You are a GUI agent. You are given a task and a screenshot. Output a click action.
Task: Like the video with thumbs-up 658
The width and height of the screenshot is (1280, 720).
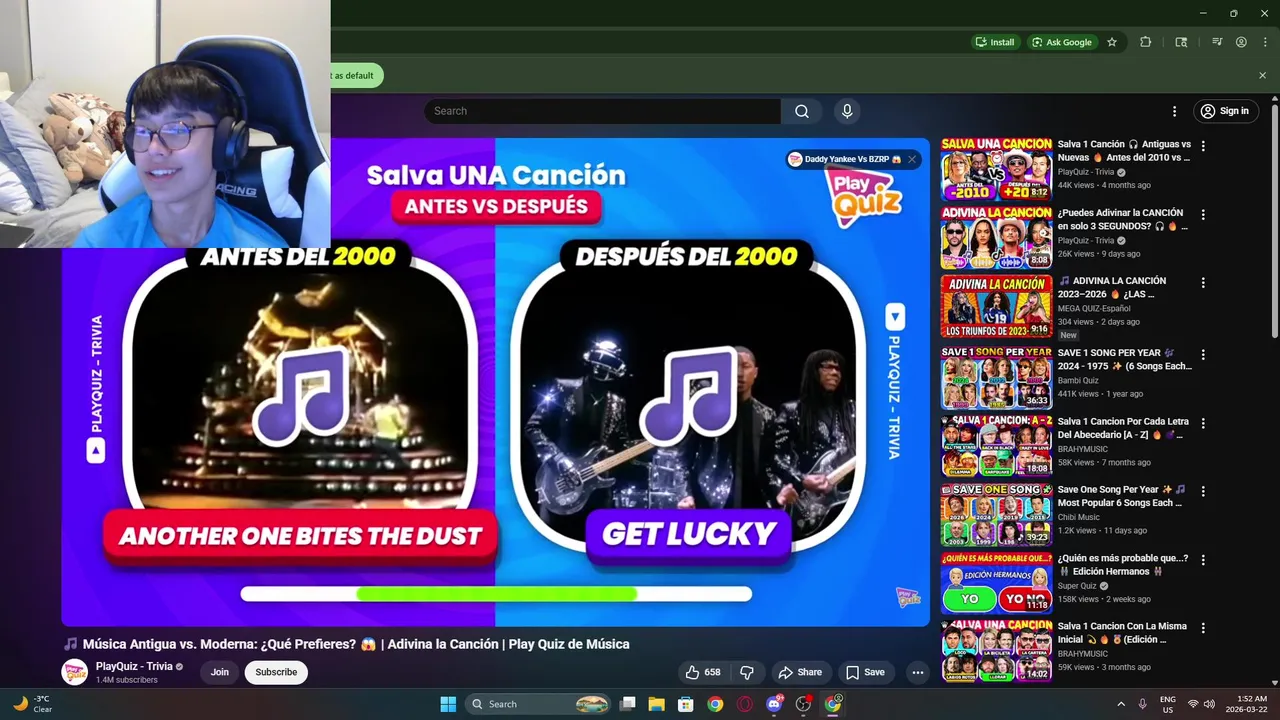click(x=703, y=672)
